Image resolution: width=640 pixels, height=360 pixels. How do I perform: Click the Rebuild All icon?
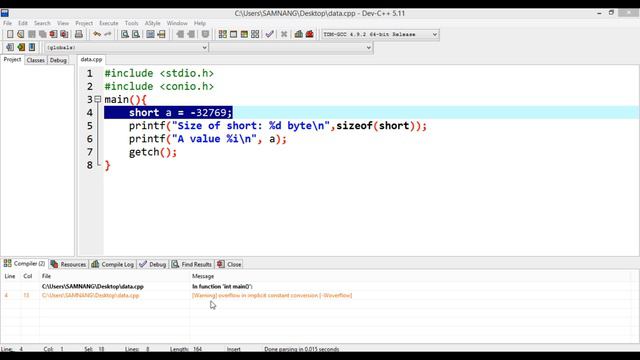[255, 34]
